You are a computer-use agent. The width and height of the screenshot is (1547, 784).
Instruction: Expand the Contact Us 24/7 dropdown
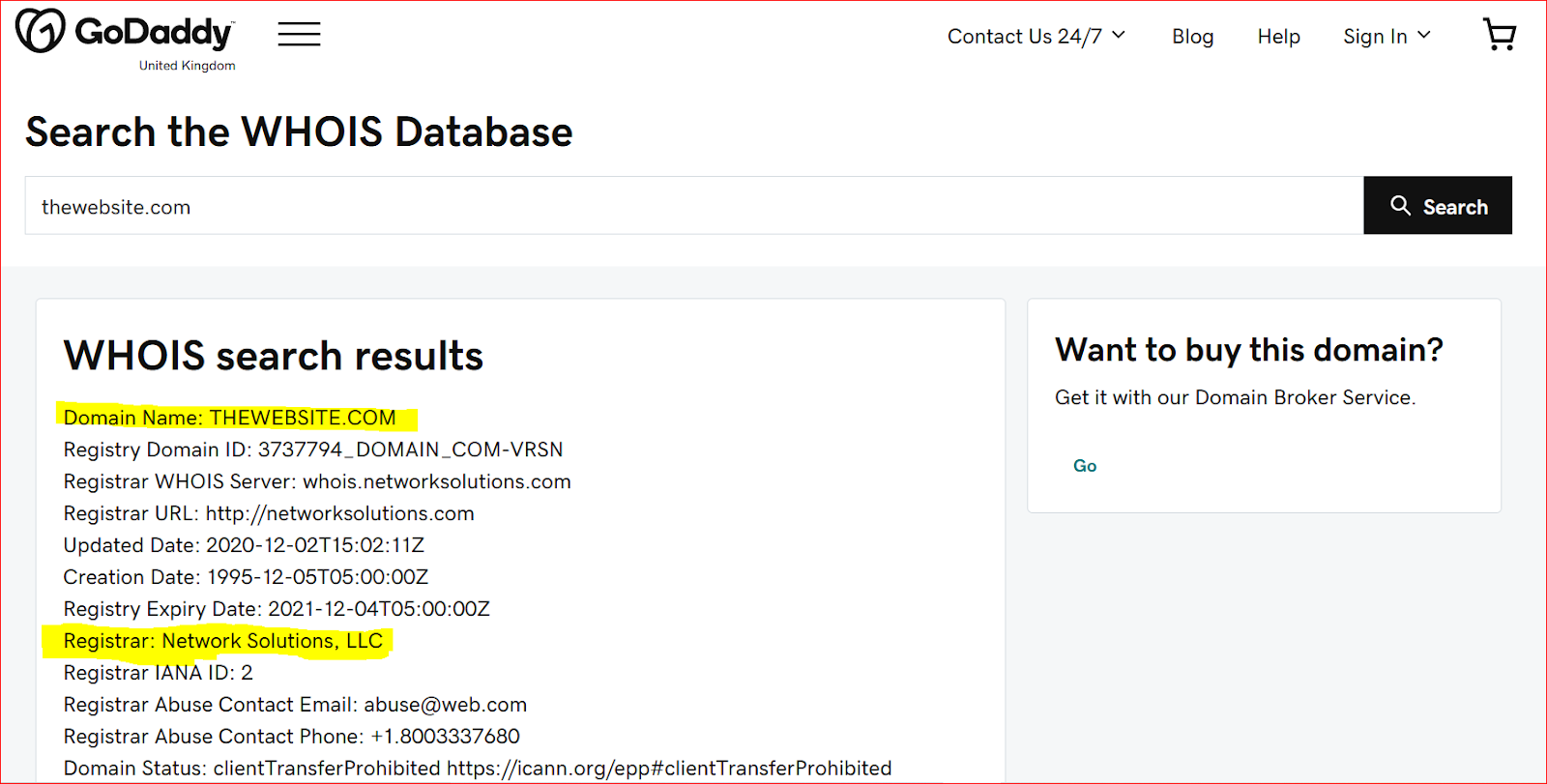click(1036, 37)
